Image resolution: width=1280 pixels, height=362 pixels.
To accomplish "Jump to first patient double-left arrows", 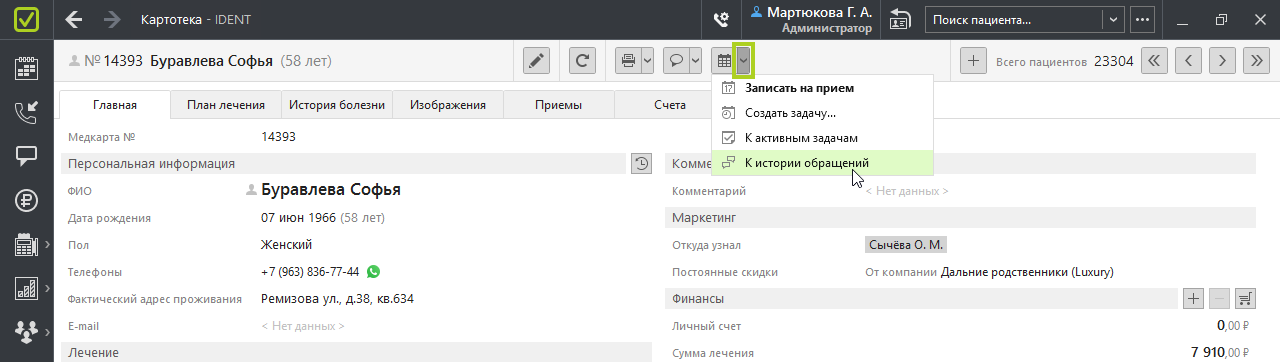I will (1154, 61).
